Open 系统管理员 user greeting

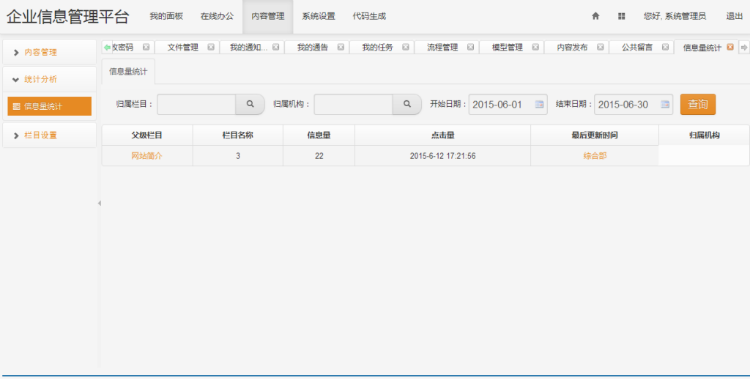point(674,16)
